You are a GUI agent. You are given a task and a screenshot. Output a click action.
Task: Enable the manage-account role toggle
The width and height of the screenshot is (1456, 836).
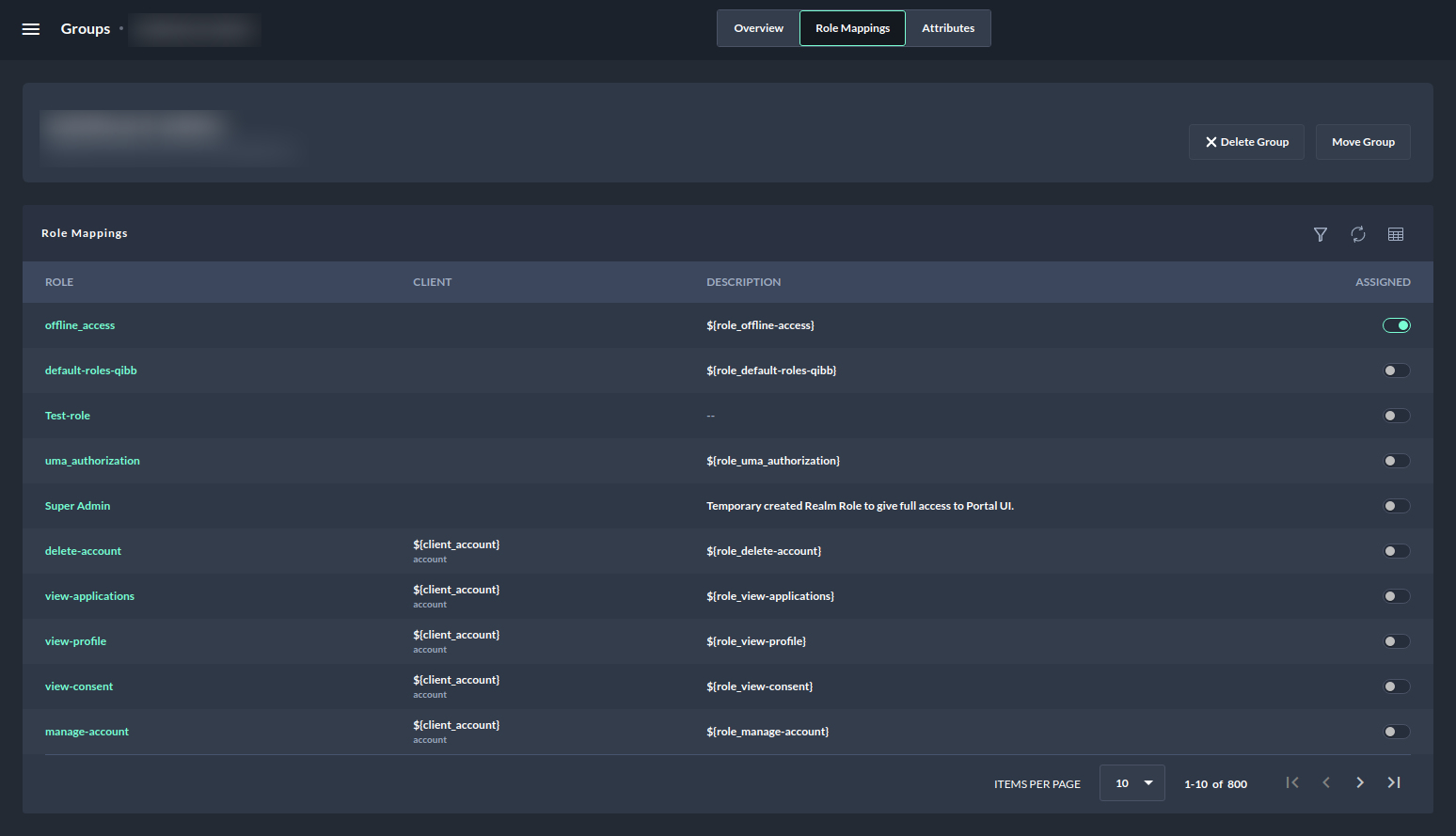1396,732
